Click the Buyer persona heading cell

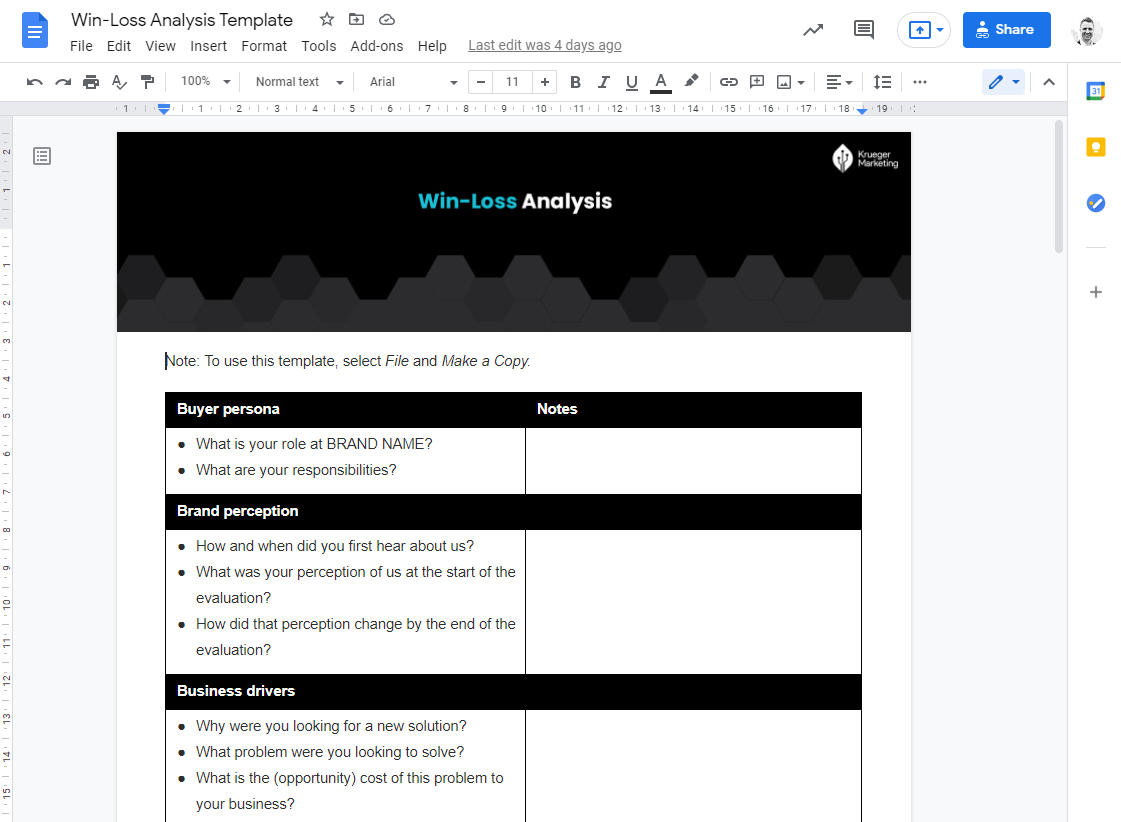(345, 410)
